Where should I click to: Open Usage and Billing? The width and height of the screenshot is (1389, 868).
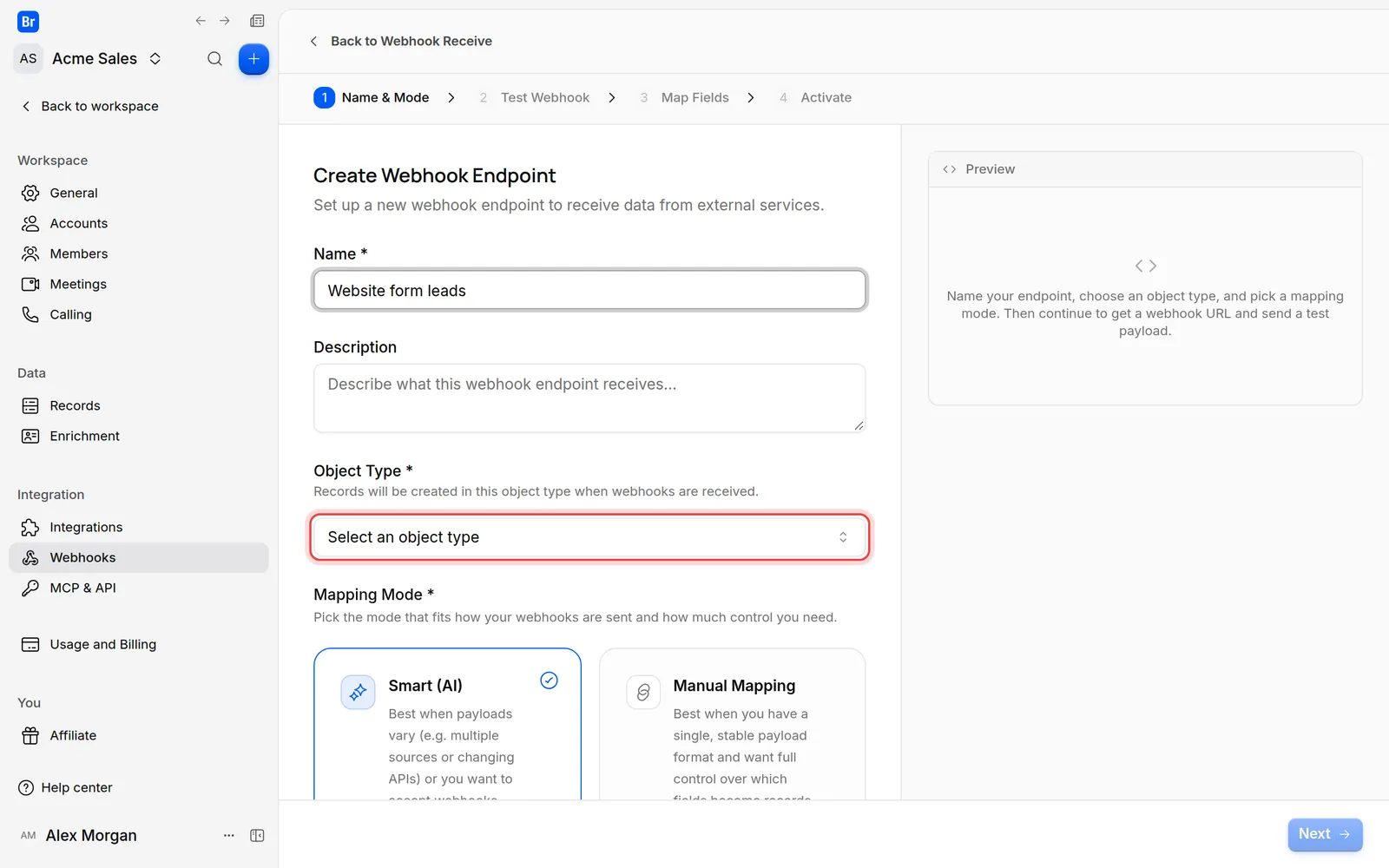coord(139,644)
